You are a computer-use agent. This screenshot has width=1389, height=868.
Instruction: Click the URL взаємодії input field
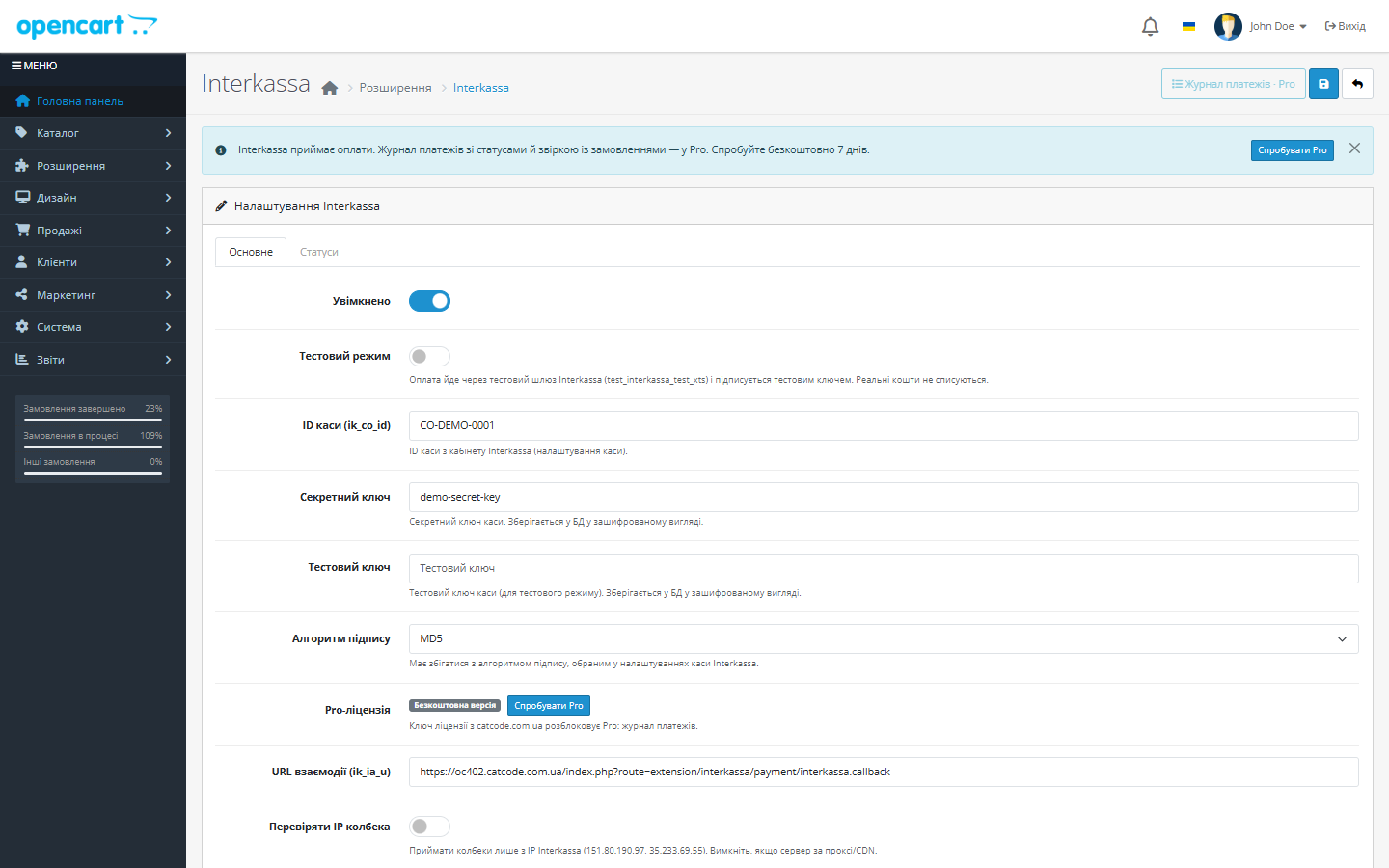tap(884, 772)
